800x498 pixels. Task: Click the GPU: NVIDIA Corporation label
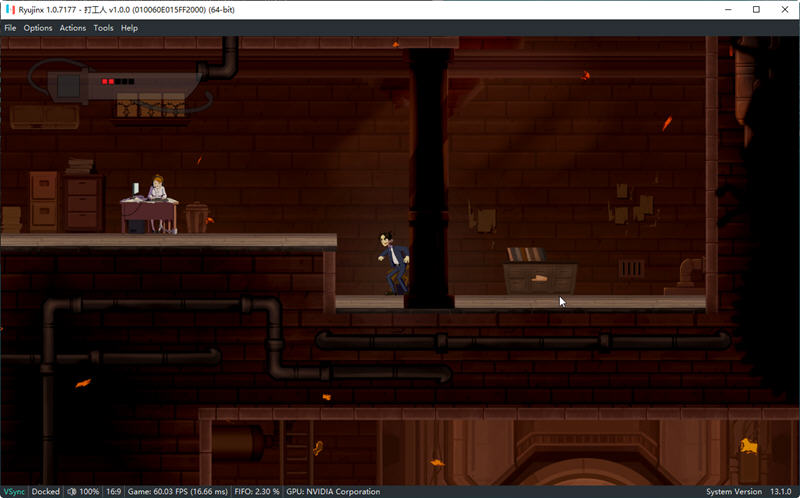tap(333, 491)
